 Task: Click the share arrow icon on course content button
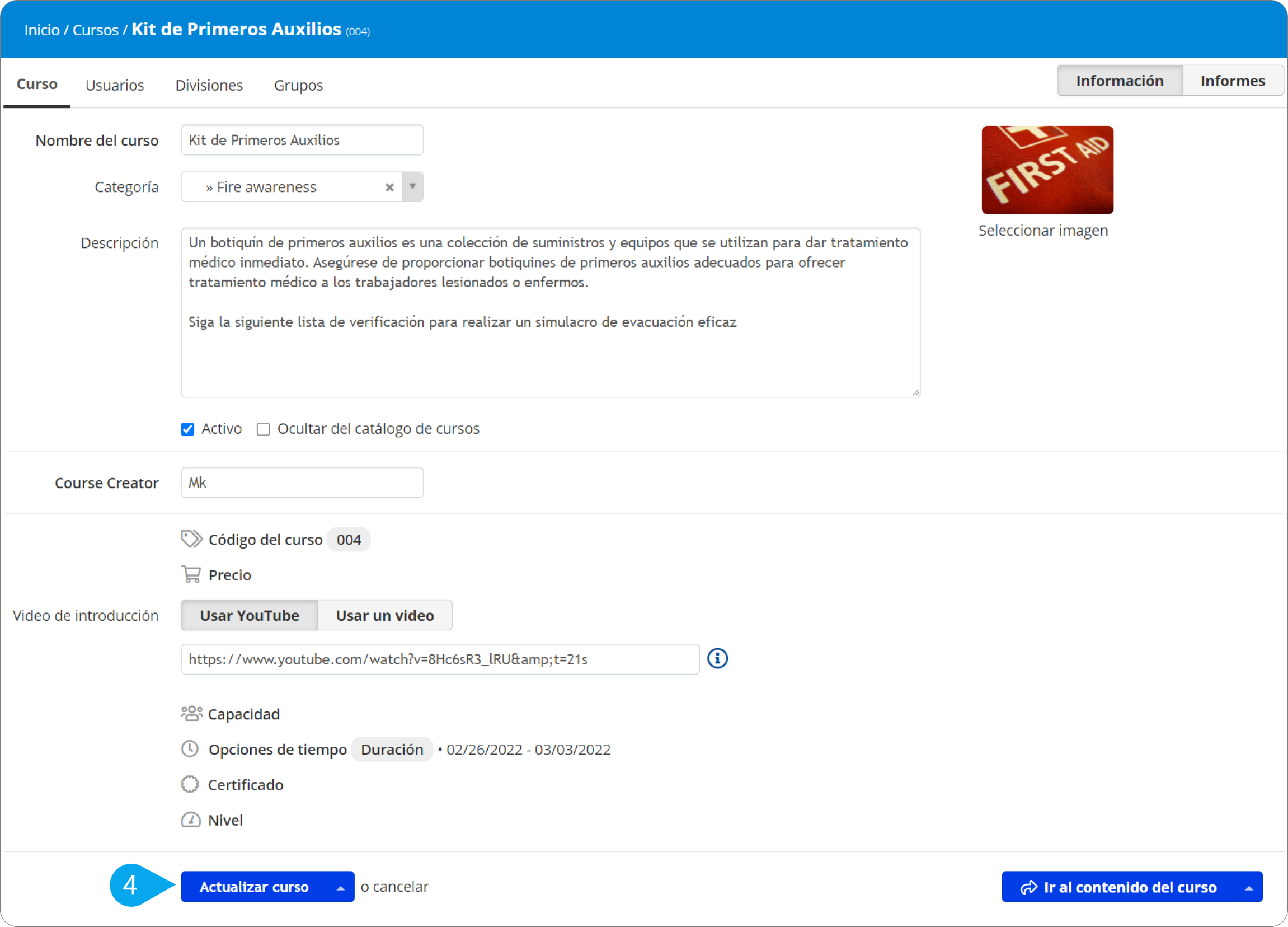click(1028, 887)
